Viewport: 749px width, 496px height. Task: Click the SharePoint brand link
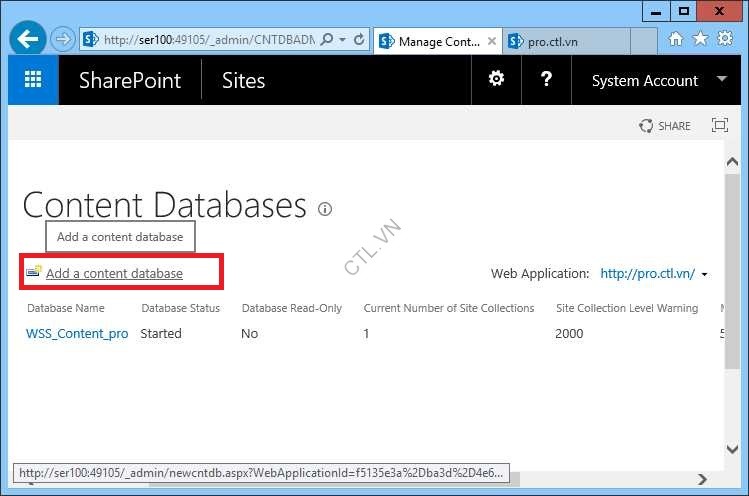click(130, 80)
